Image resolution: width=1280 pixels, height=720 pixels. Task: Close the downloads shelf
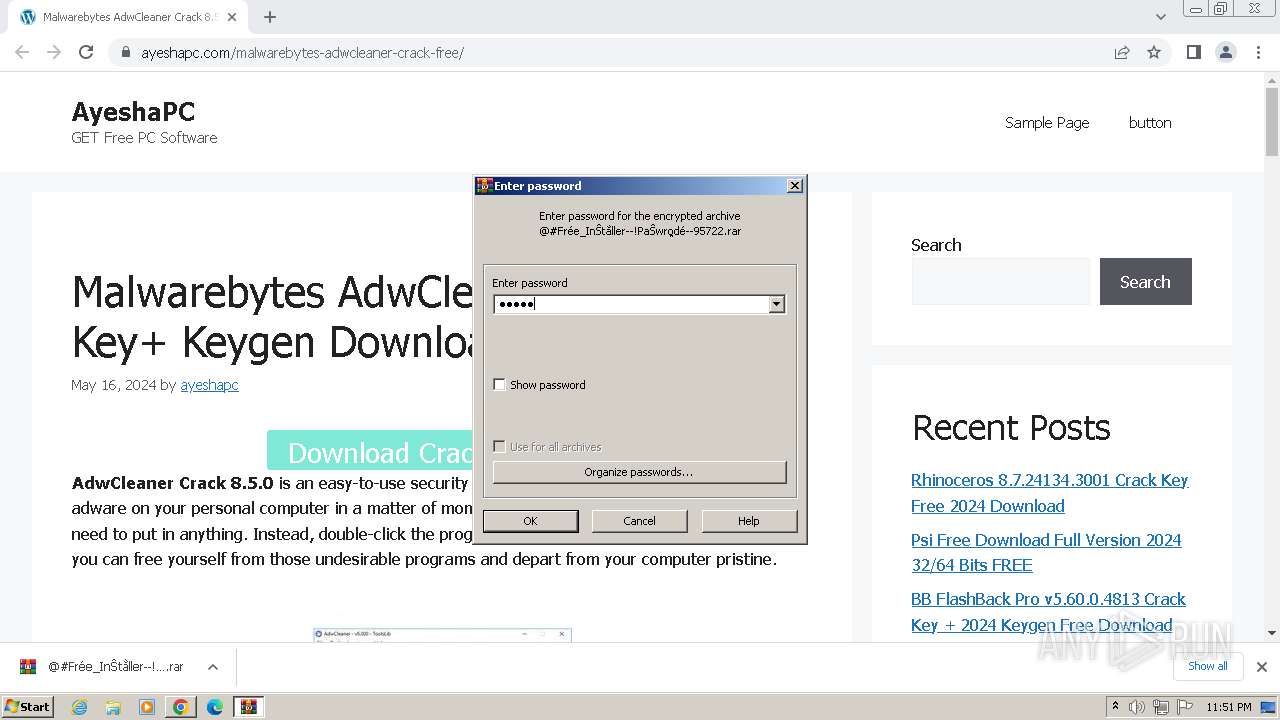click(x=1262, y=667)
